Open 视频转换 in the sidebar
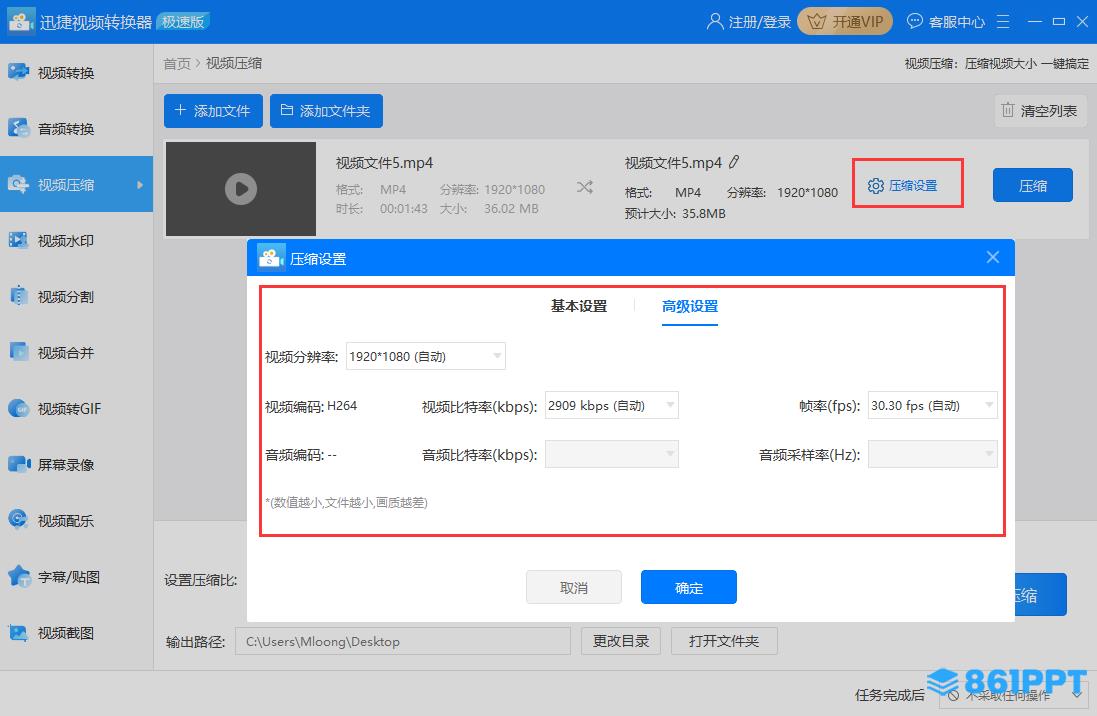 pyautogui.click(x=76, y=72)
